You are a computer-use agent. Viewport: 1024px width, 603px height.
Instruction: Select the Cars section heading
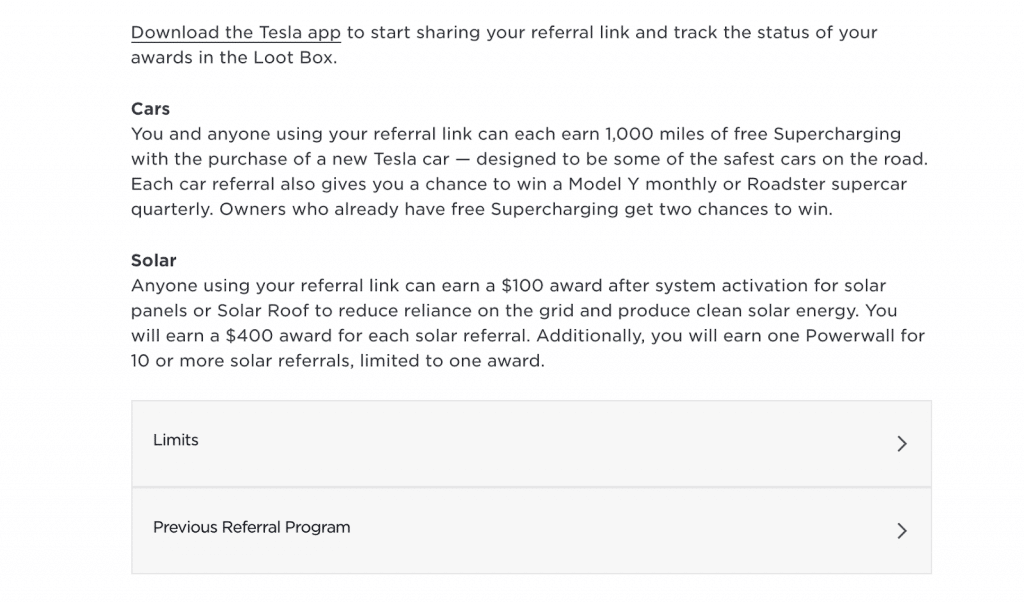click(150, 108)
